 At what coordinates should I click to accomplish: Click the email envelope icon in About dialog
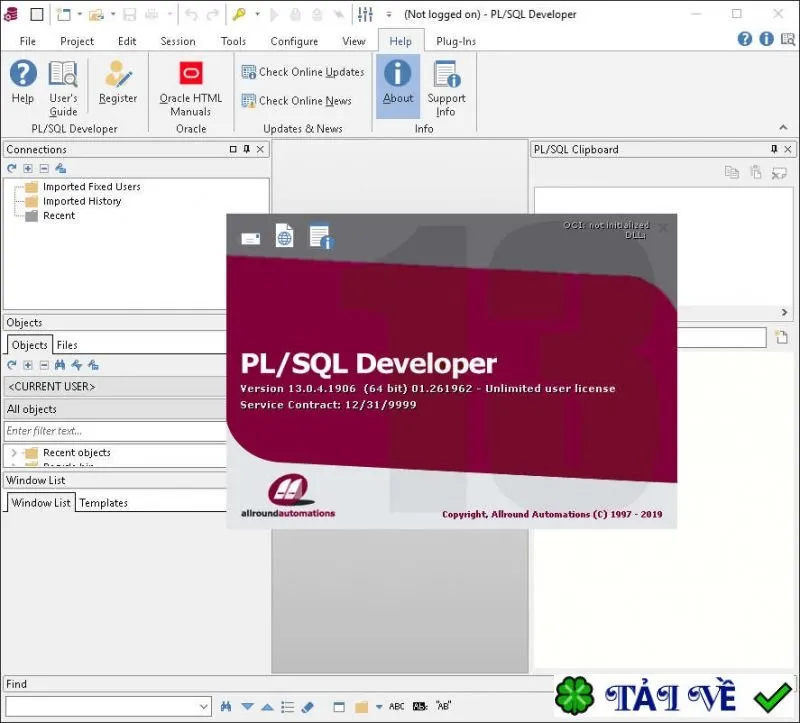point(251,238)
